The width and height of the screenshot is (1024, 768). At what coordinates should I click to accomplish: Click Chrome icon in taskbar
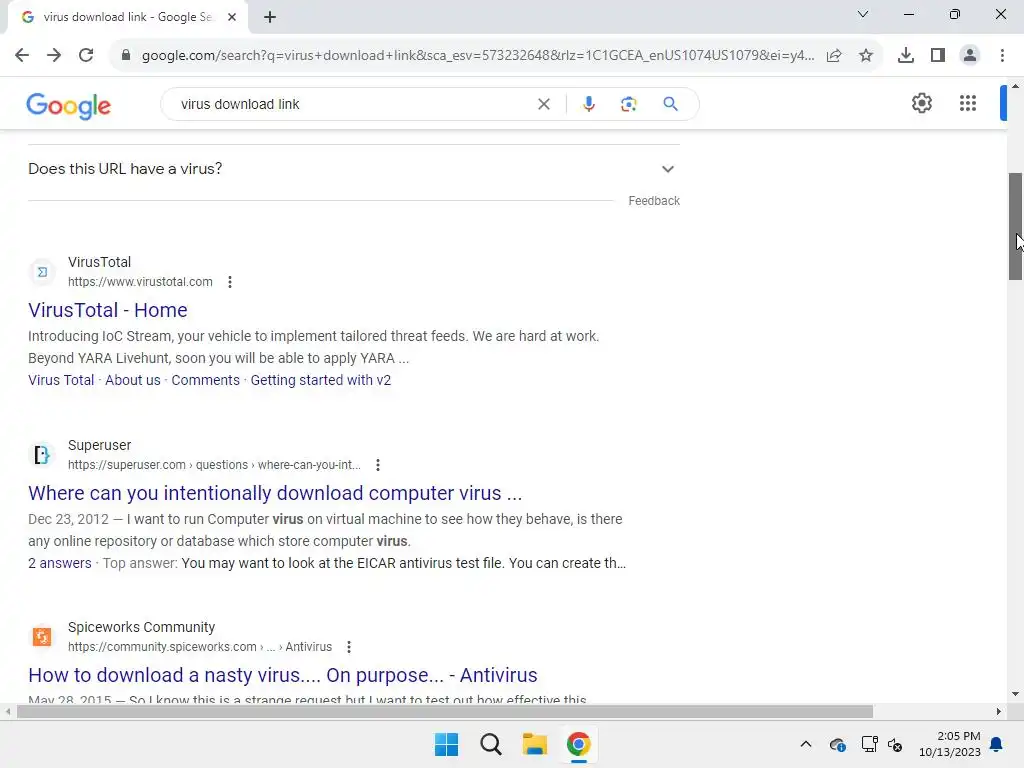point(578,744)
